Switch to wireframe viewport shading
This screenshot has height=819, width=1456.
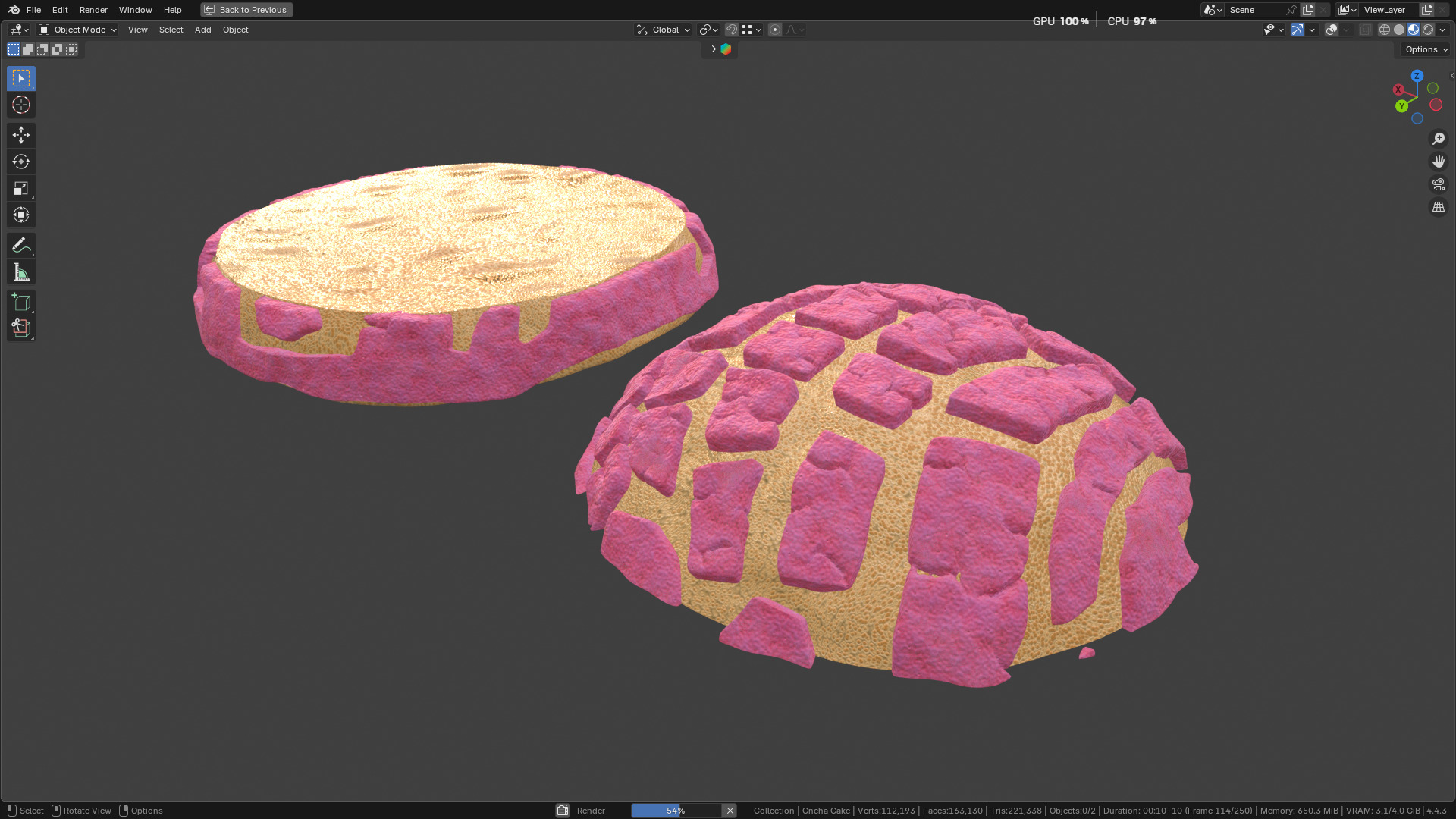coord(1385,30)
